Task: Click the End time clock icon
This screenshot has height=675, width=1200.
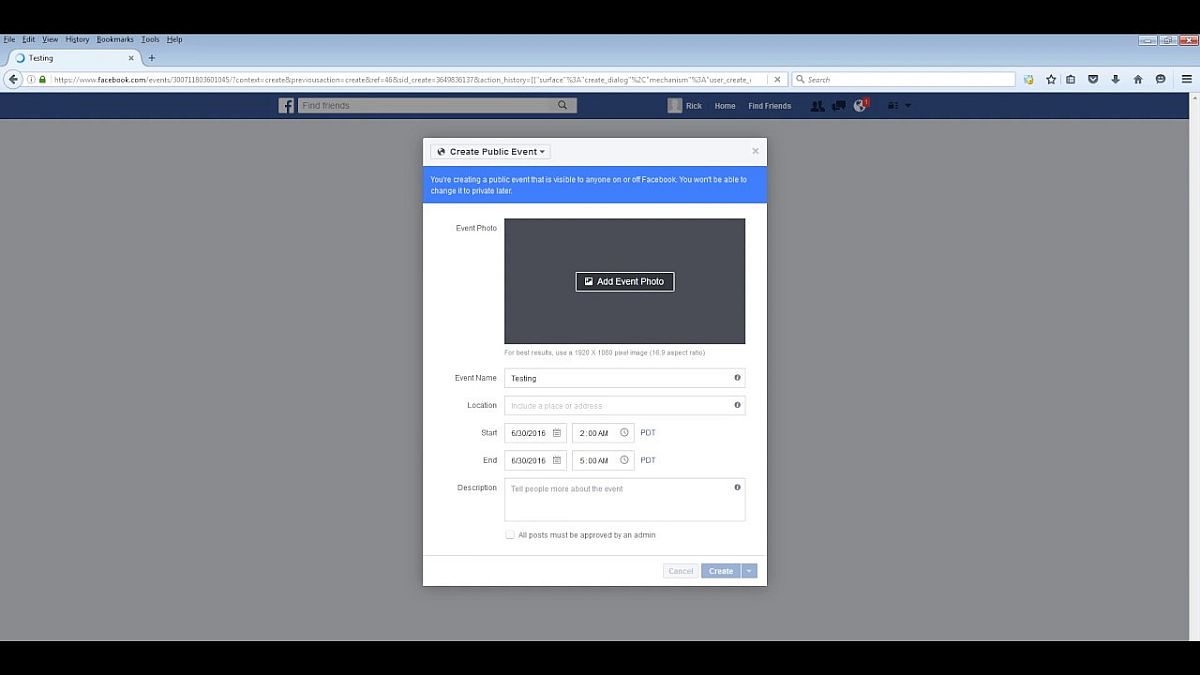Action: [624, 461]
